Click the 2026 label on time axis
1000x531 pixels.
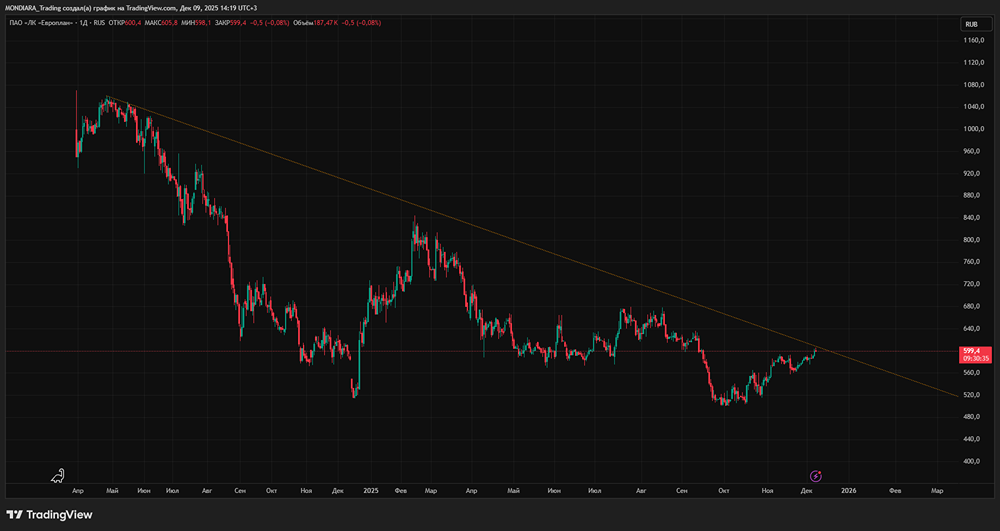click(x=848, y=491)
